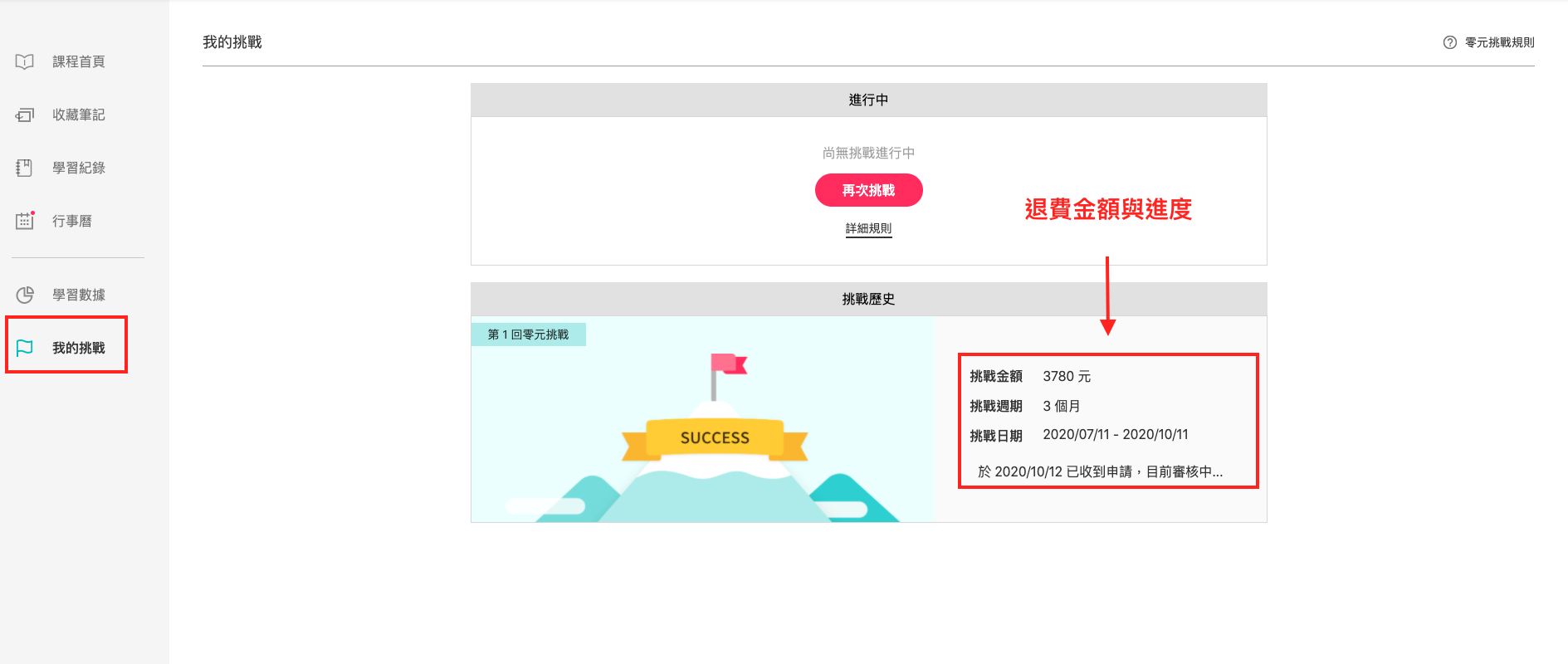Go to 課程首頁 in the sidebar
1568x664 pixels.
point(78,61)
